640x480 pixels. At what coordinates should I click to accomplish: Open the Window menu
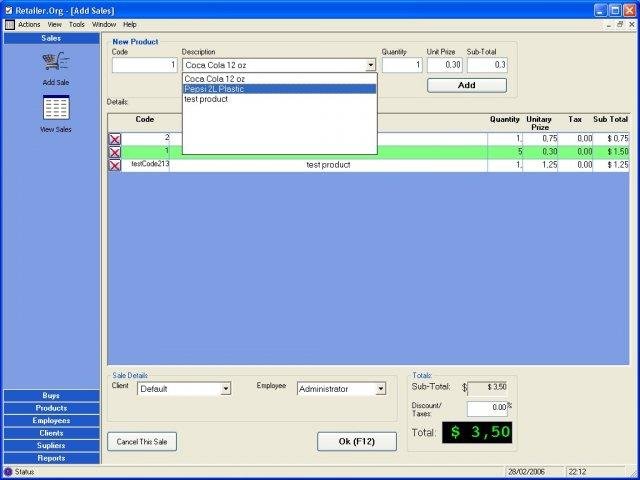tap(104, 24)
